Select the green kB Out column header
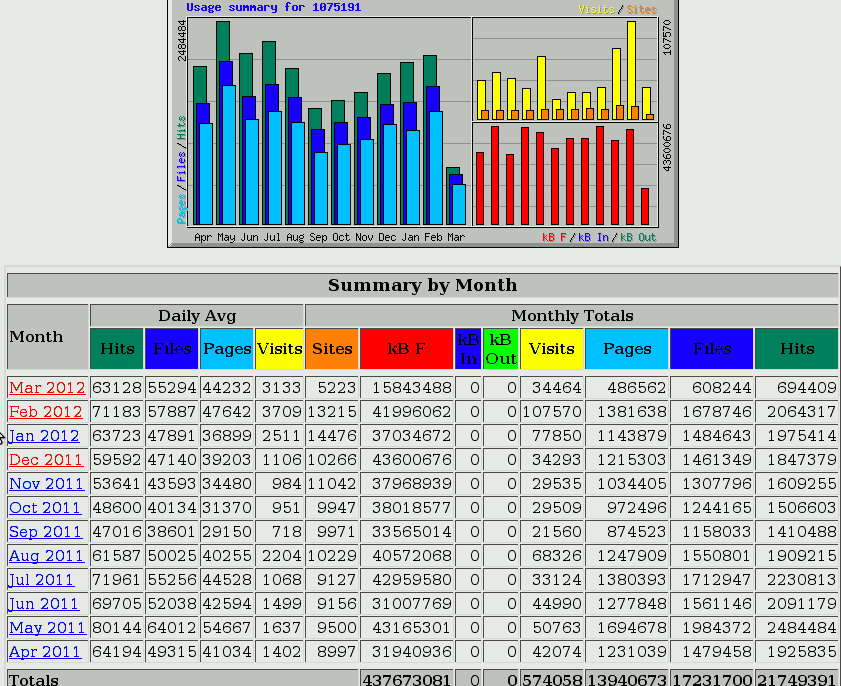The width and height of the screenshot is (841, 686). pyautogui.click(x=500, y=349)
